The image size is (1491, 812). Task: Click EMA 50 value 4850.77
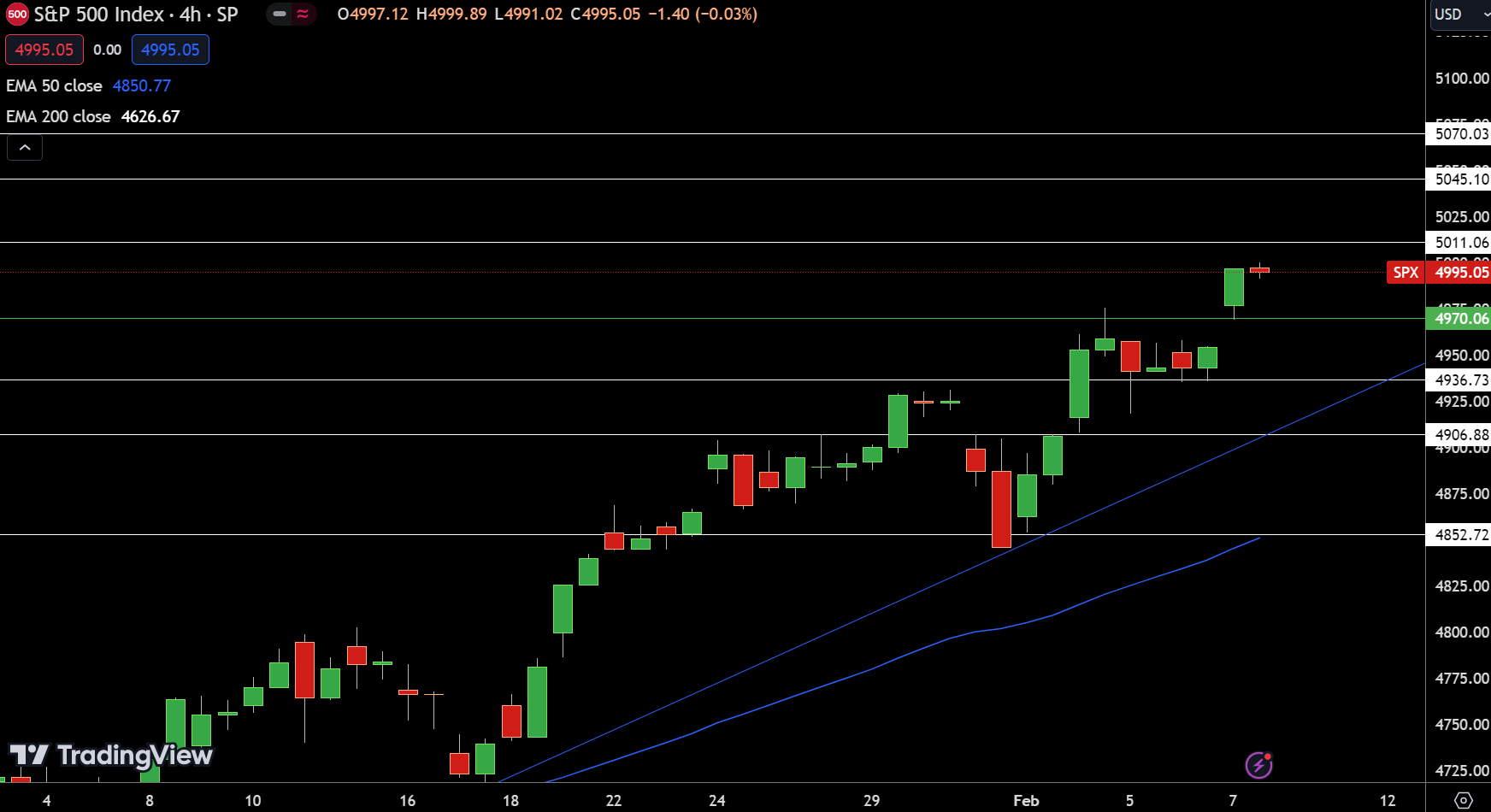[x=142, y=85]
